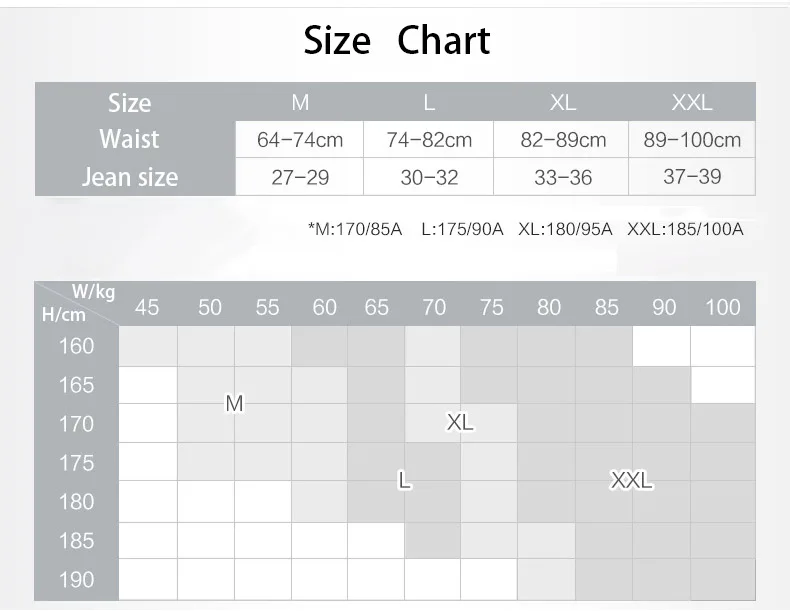Click the 64-74cm waist cell

click(x=300, y=140)
